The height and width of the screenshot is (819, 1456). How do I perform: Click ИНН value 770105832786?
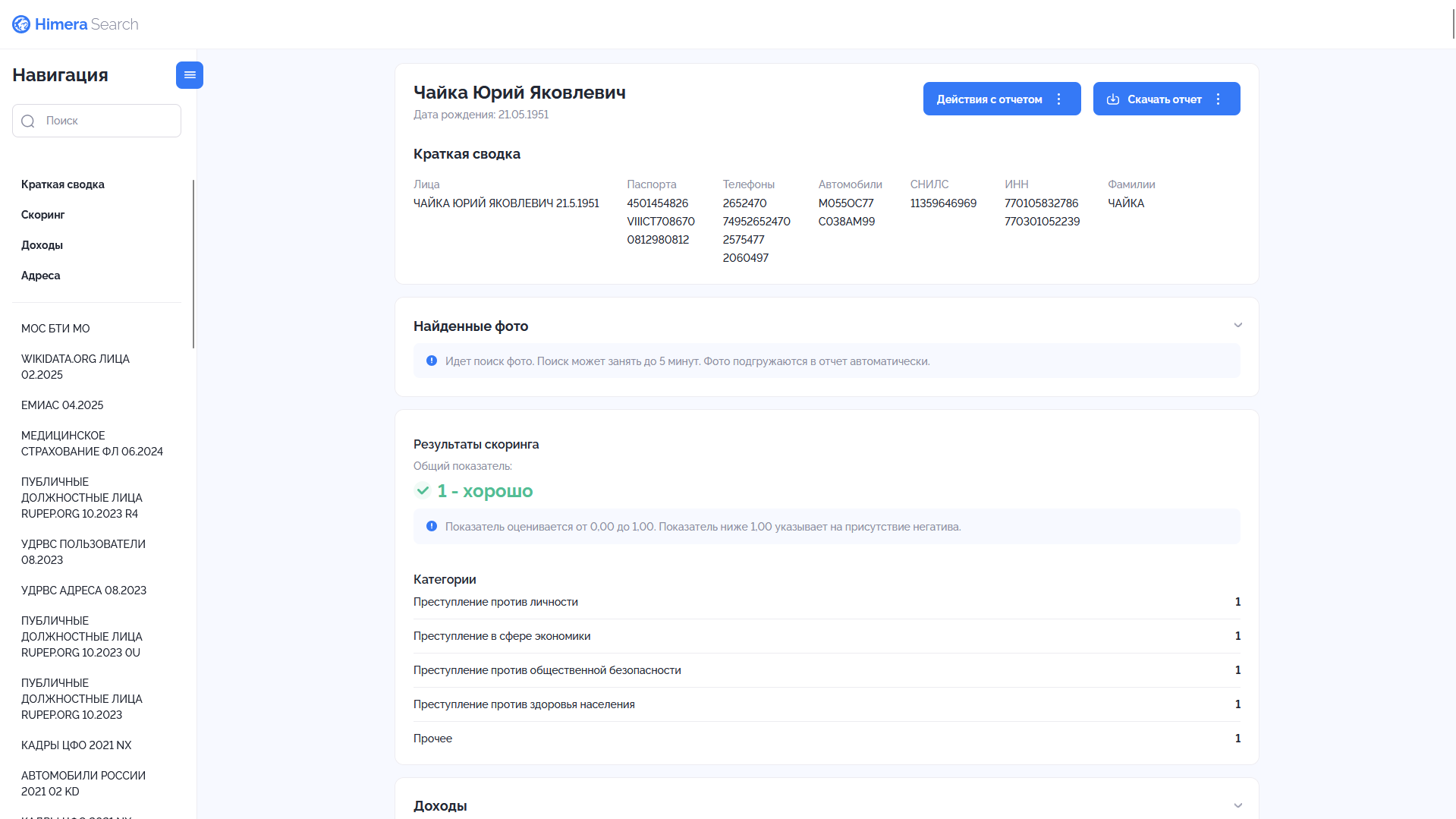1041,203
